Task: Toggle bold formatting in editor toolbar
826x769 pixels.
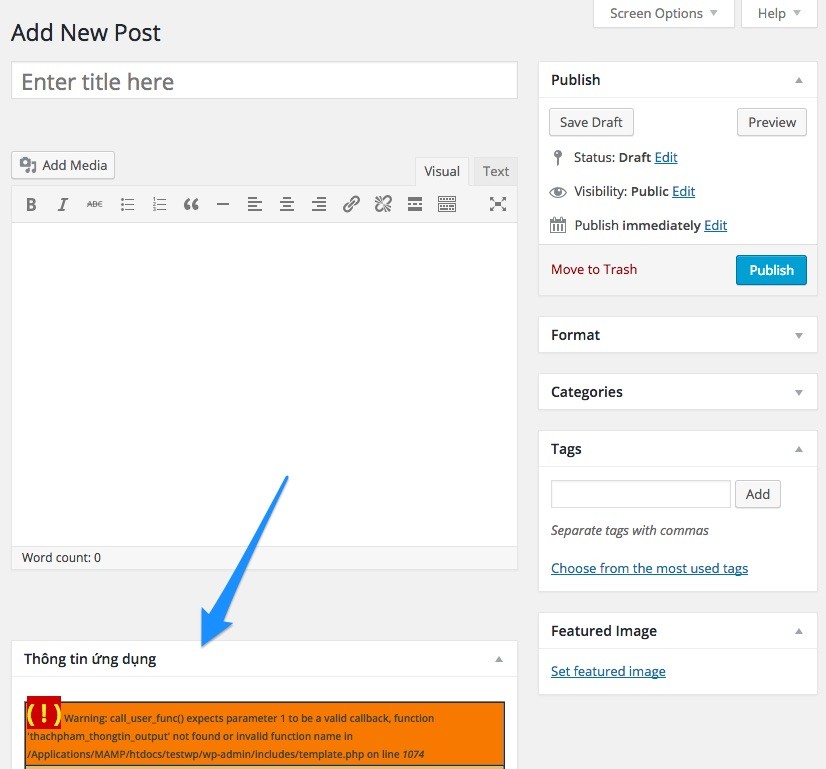Action: click(31, 204)
